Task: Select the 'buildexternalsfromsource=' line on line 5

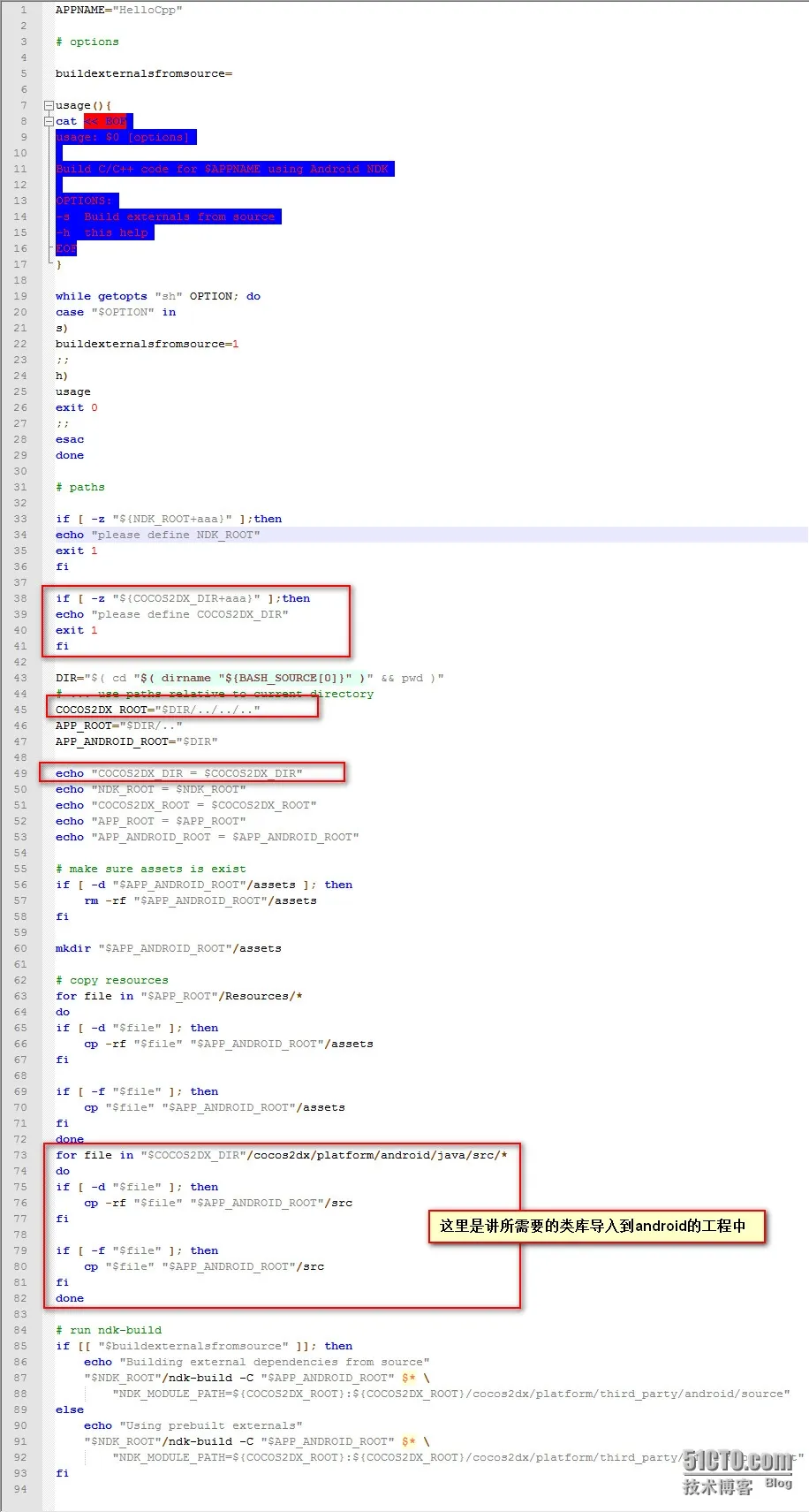Action: pyautogui.click(x=144, y=74)
